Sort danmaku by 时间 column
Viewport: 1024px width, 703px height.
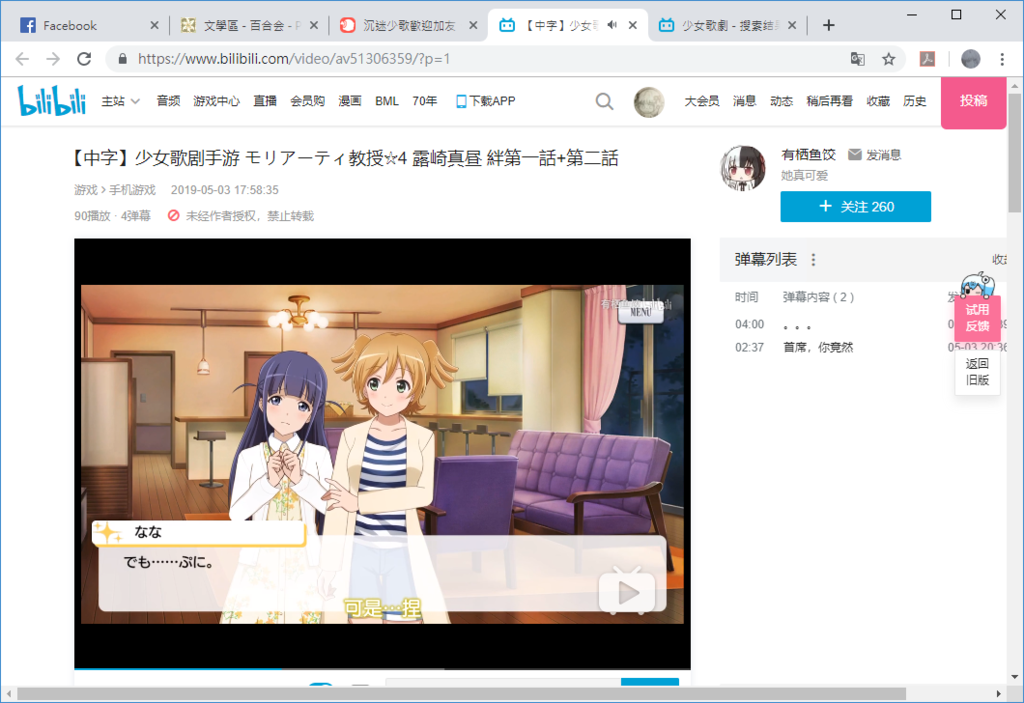point(746,297)
